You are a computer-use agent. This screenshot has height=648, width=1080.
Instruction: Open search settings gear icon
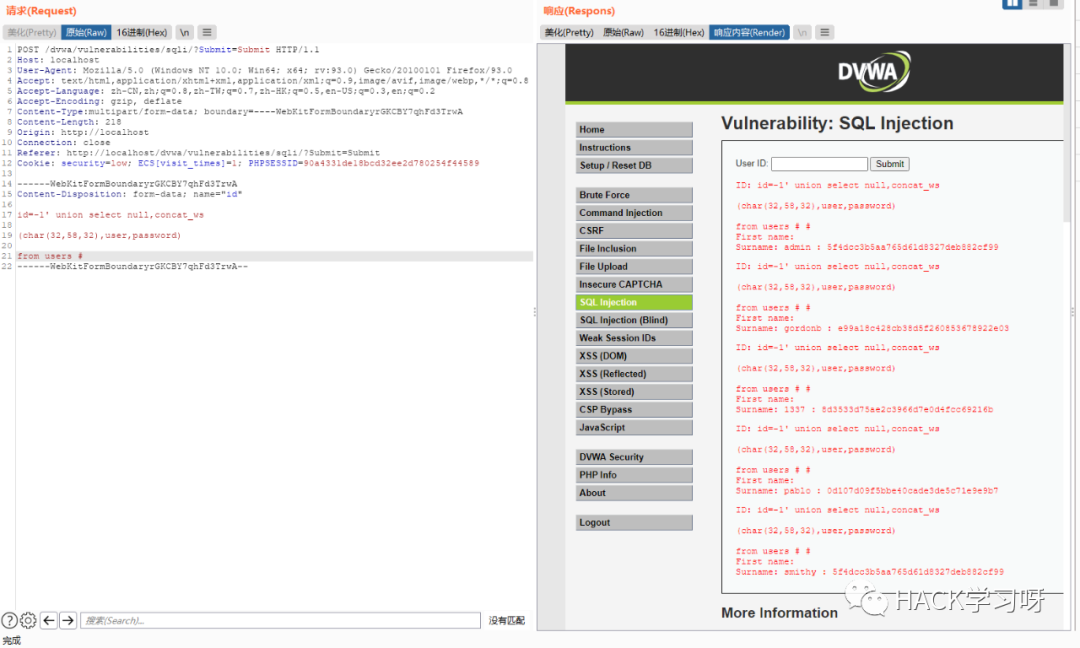click(x=28, y=620)
